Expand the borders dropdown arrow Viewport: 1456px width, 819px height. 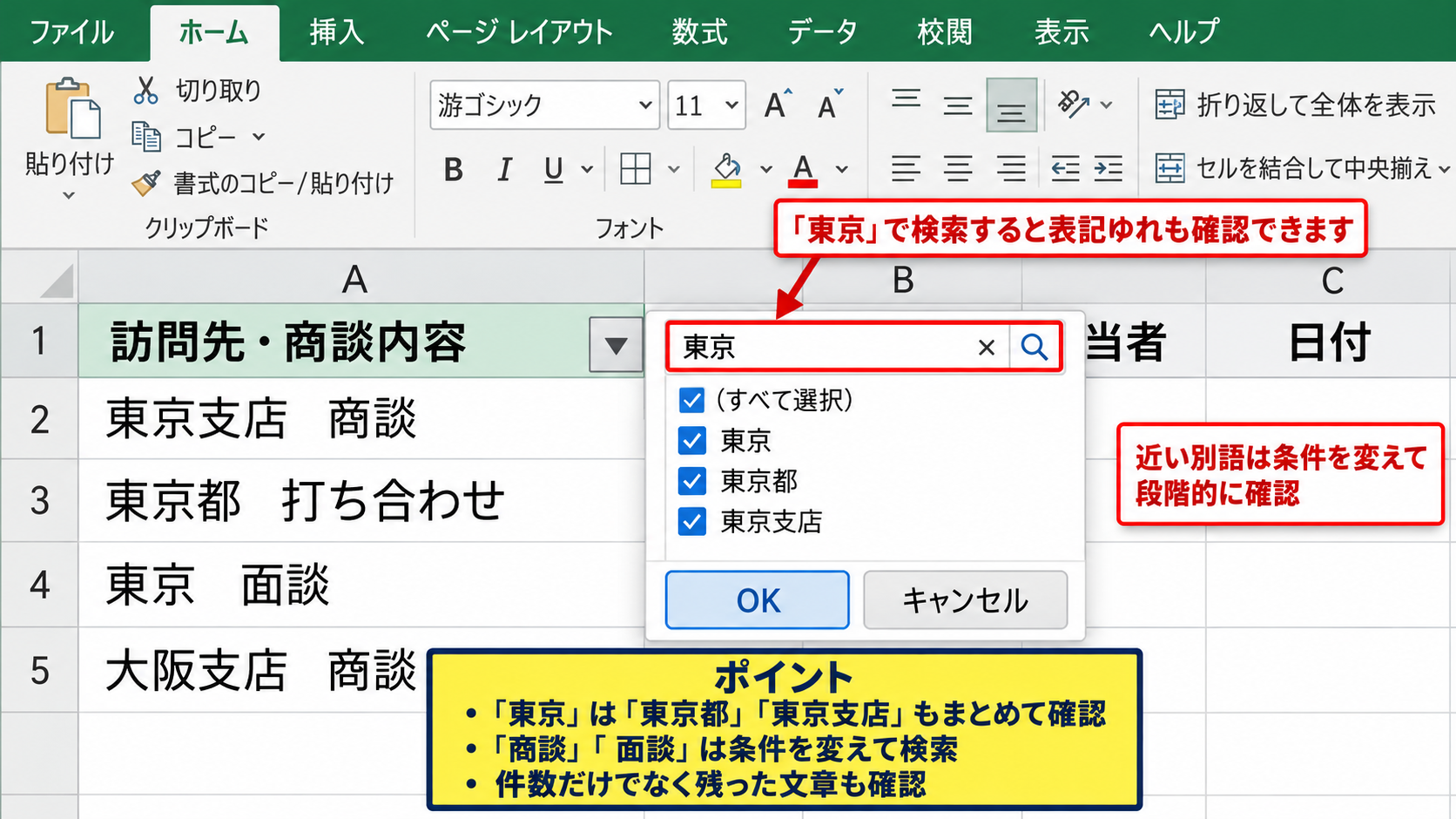[673, 169]
